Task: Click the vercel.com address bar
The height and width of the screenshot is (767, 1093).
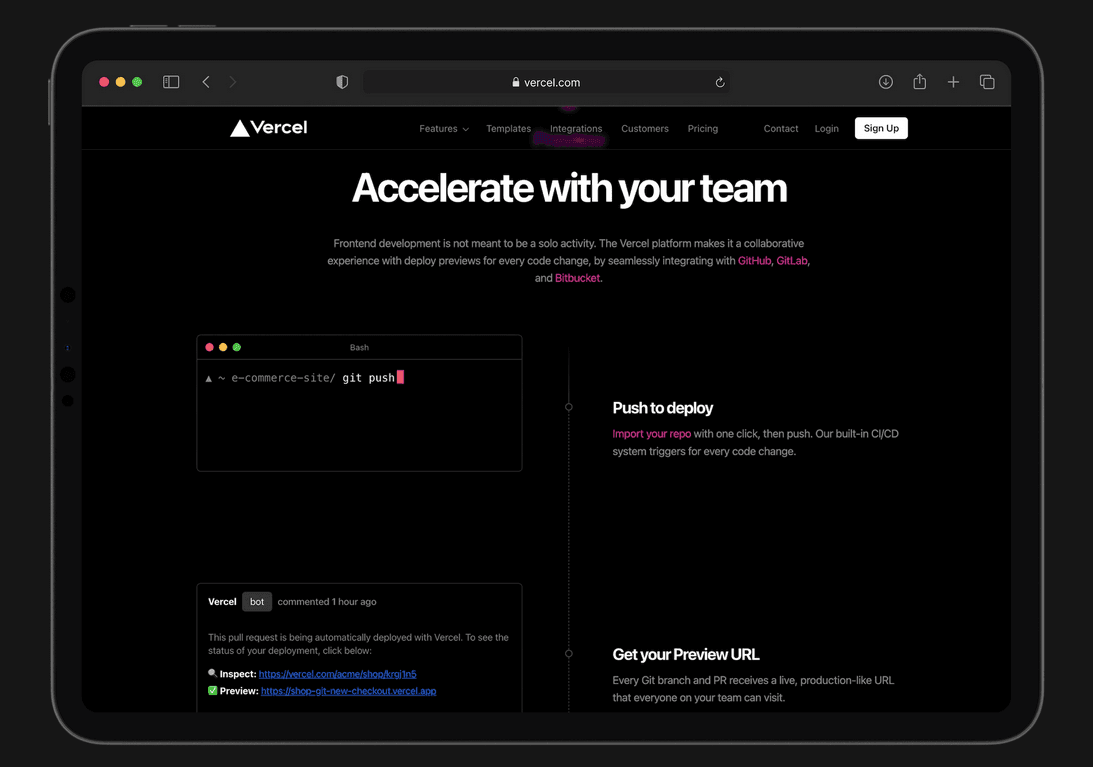Action: pos(546,83)
